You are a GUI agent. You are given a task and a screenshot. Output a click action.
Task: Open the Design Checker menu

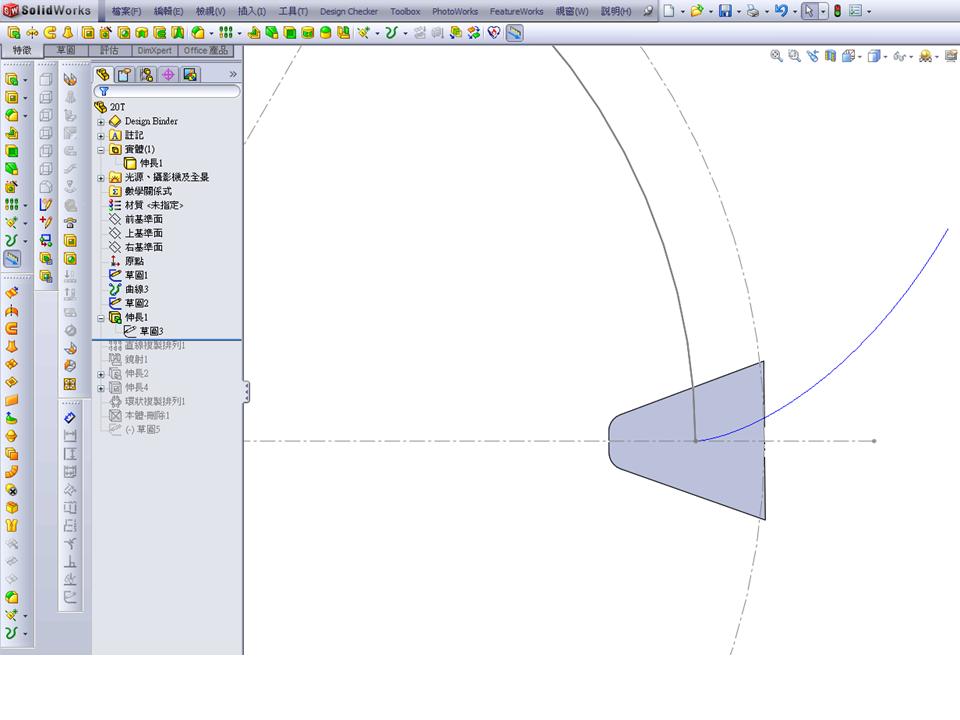point(348,11)
